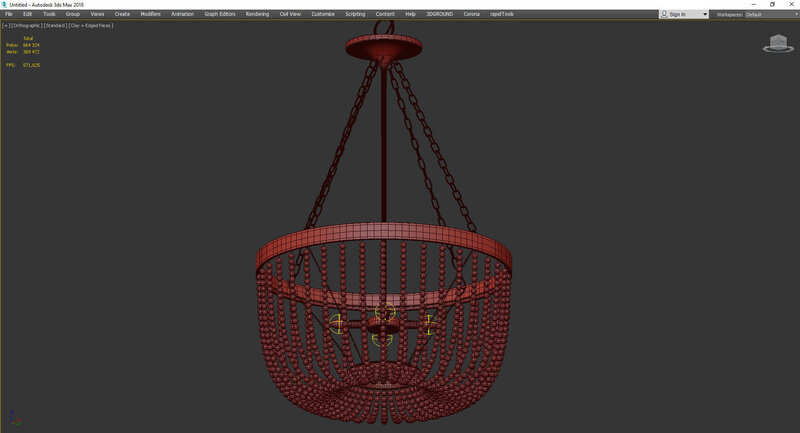Open the Standard shading label menu
The image size is (800, 433).
click(54, 25)
